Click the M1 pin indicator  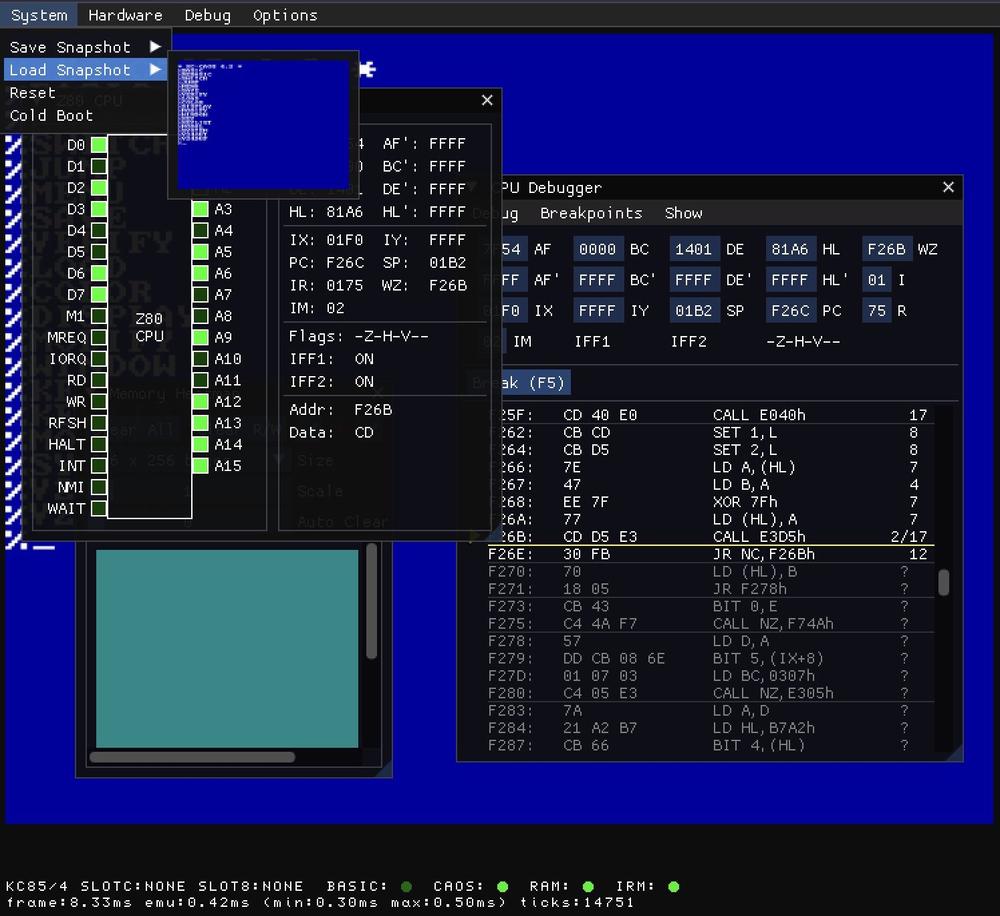pyautogui.click(x=99, y=316)
